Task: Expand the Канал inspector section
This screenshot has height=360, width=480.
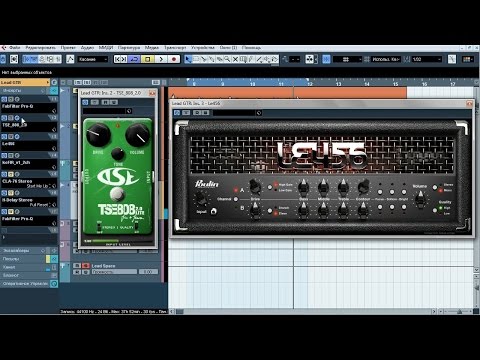Action: [29, 267]
